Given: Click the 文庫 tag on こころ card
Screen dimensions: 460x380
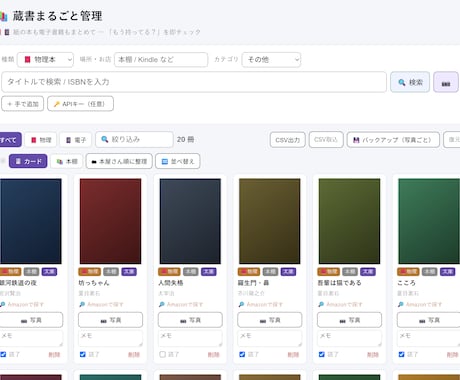Looking at the screenshot, I should coord(448,272).
